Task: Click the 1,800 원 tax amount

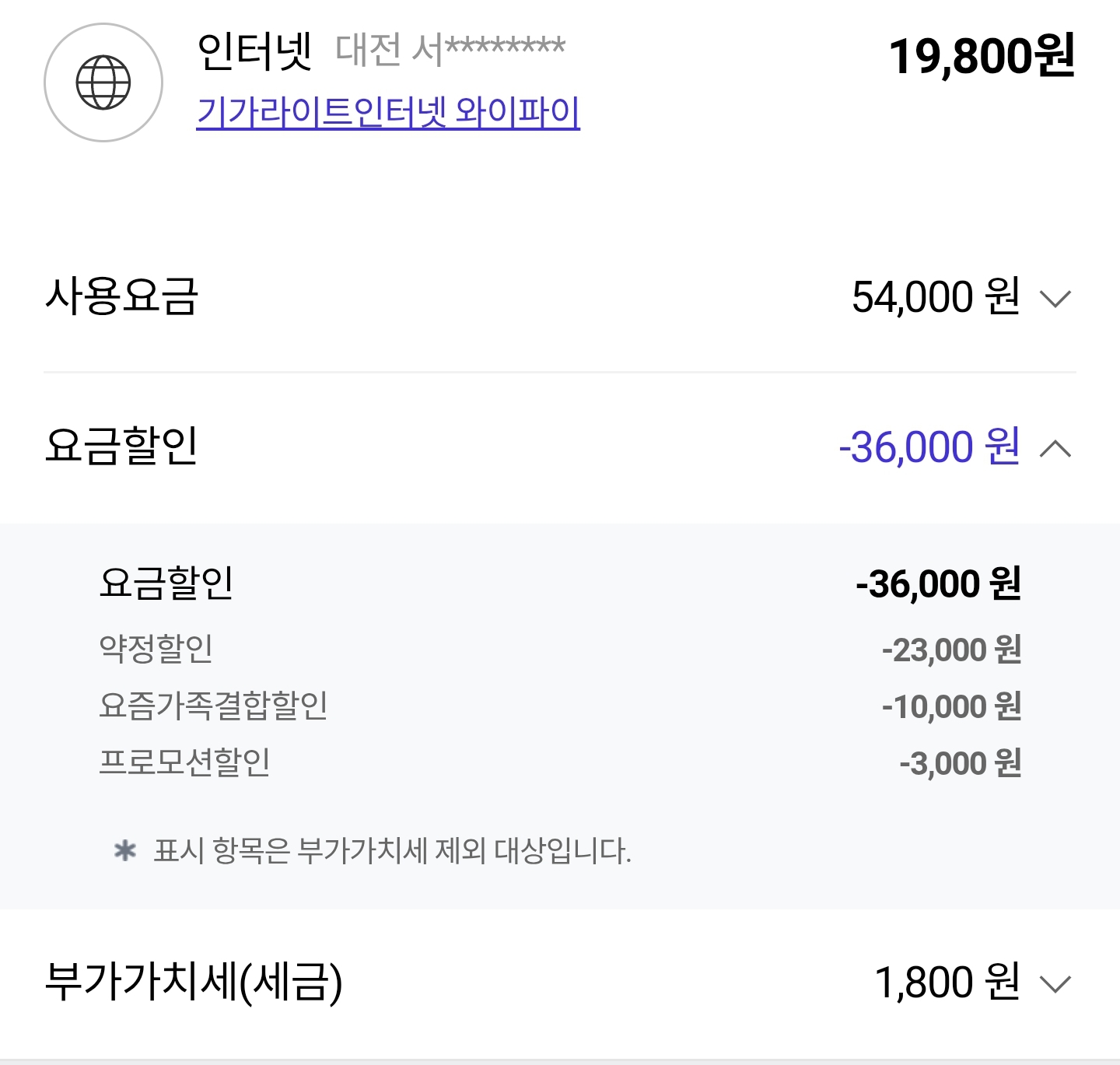Action: click(947, 982)
